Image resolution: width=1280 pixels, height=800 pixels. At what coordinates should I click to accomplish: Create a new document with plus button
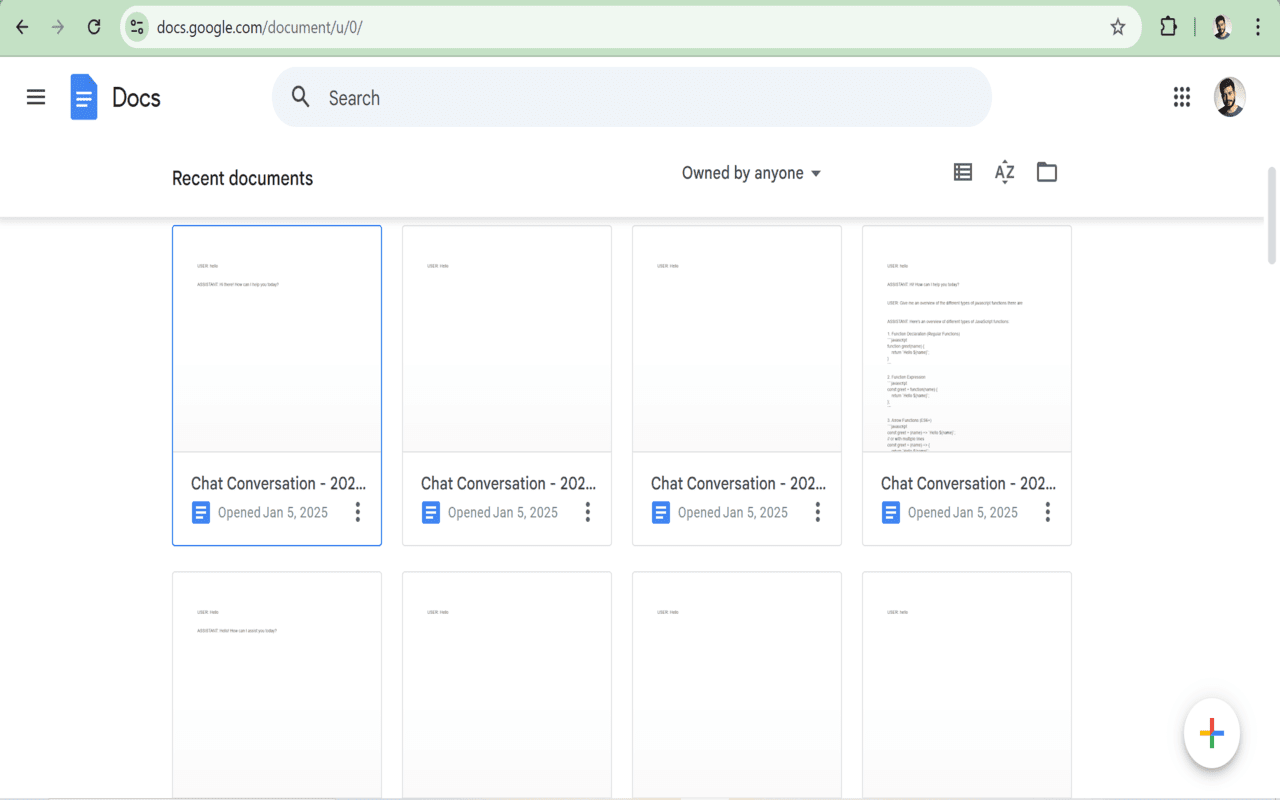(1212, 733)
